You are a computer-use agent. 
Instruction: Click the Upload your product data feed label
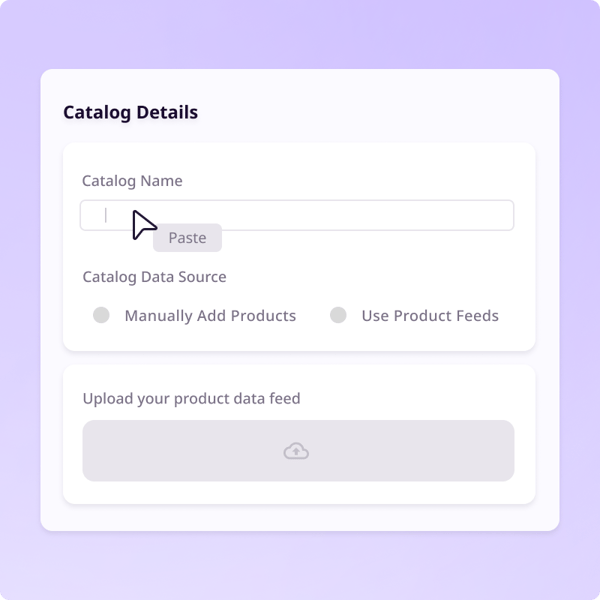coord(191,398)
